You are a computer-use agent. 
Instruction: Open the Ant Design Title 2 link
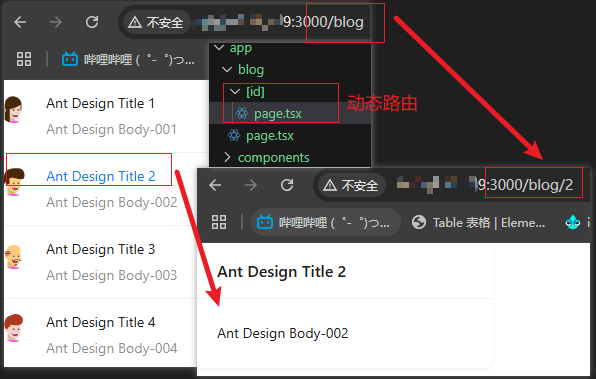pyautogui.click(x=101, y=176)
